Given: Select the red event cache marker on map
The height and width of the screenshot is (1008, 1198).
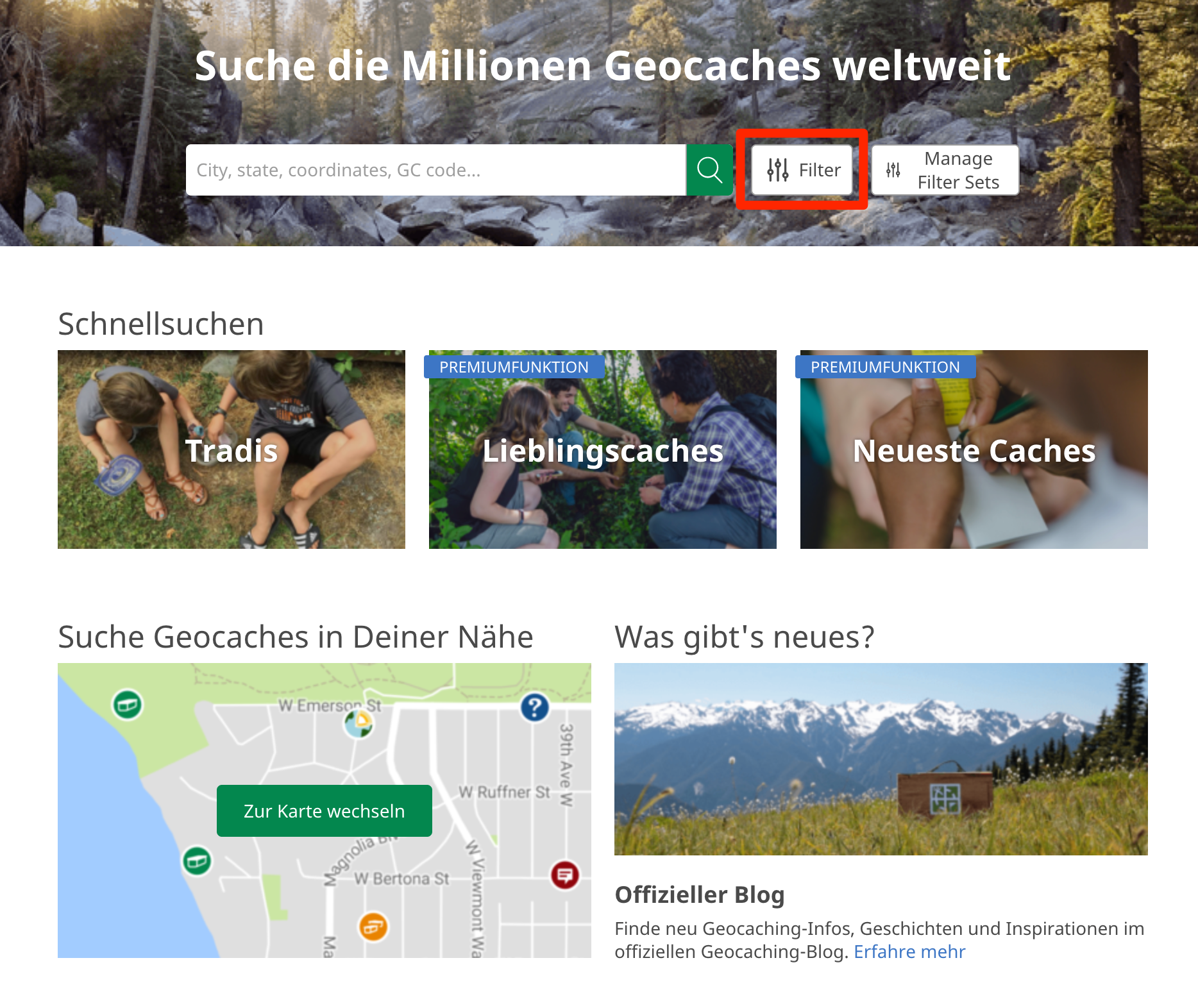Looking at the screenshot, I should click(565, 875).
